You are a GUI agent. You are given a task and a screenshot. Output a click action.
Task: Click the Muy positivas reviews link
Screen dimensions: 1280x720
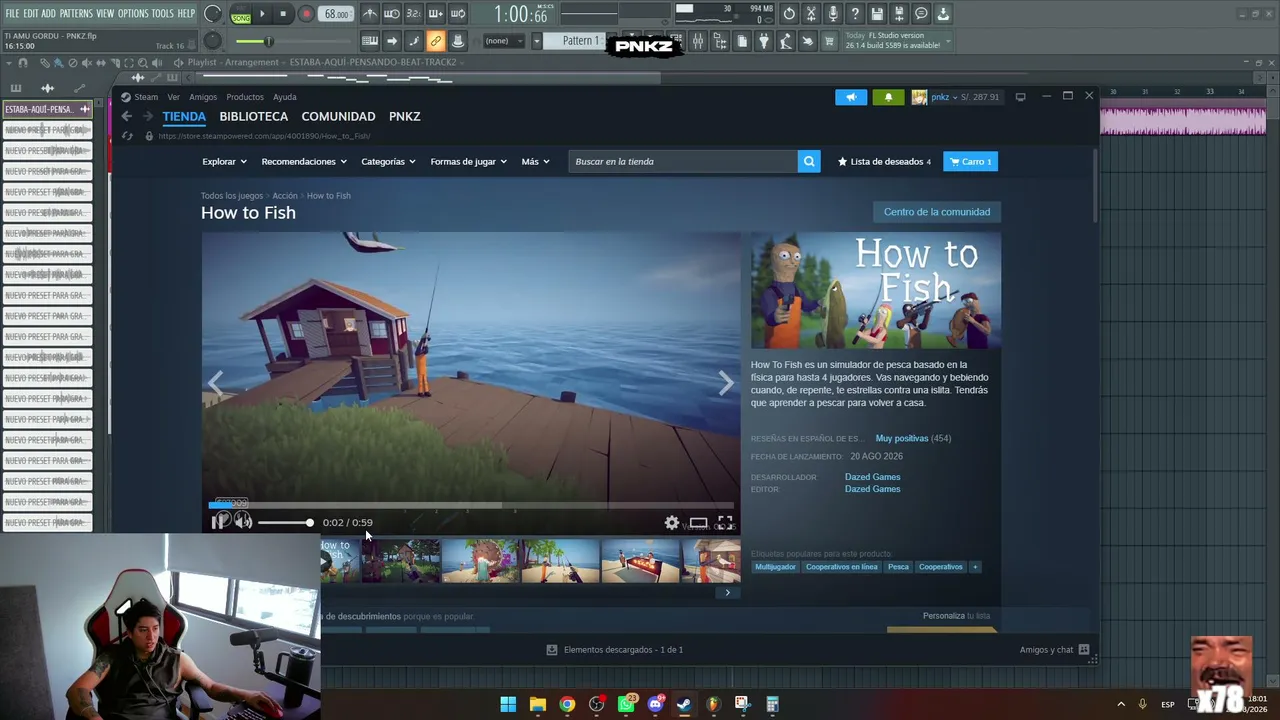tap(902, 439)
